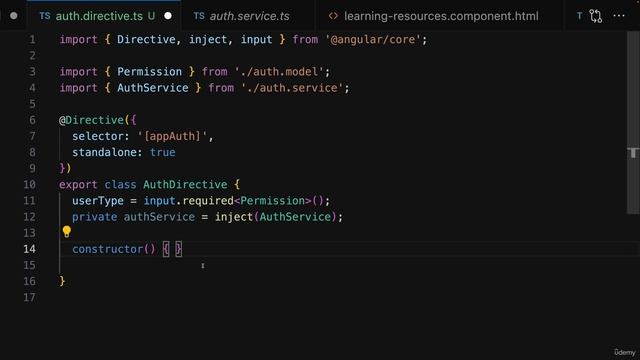Select line number 6 in the gutter

click(x=32, y=120)
